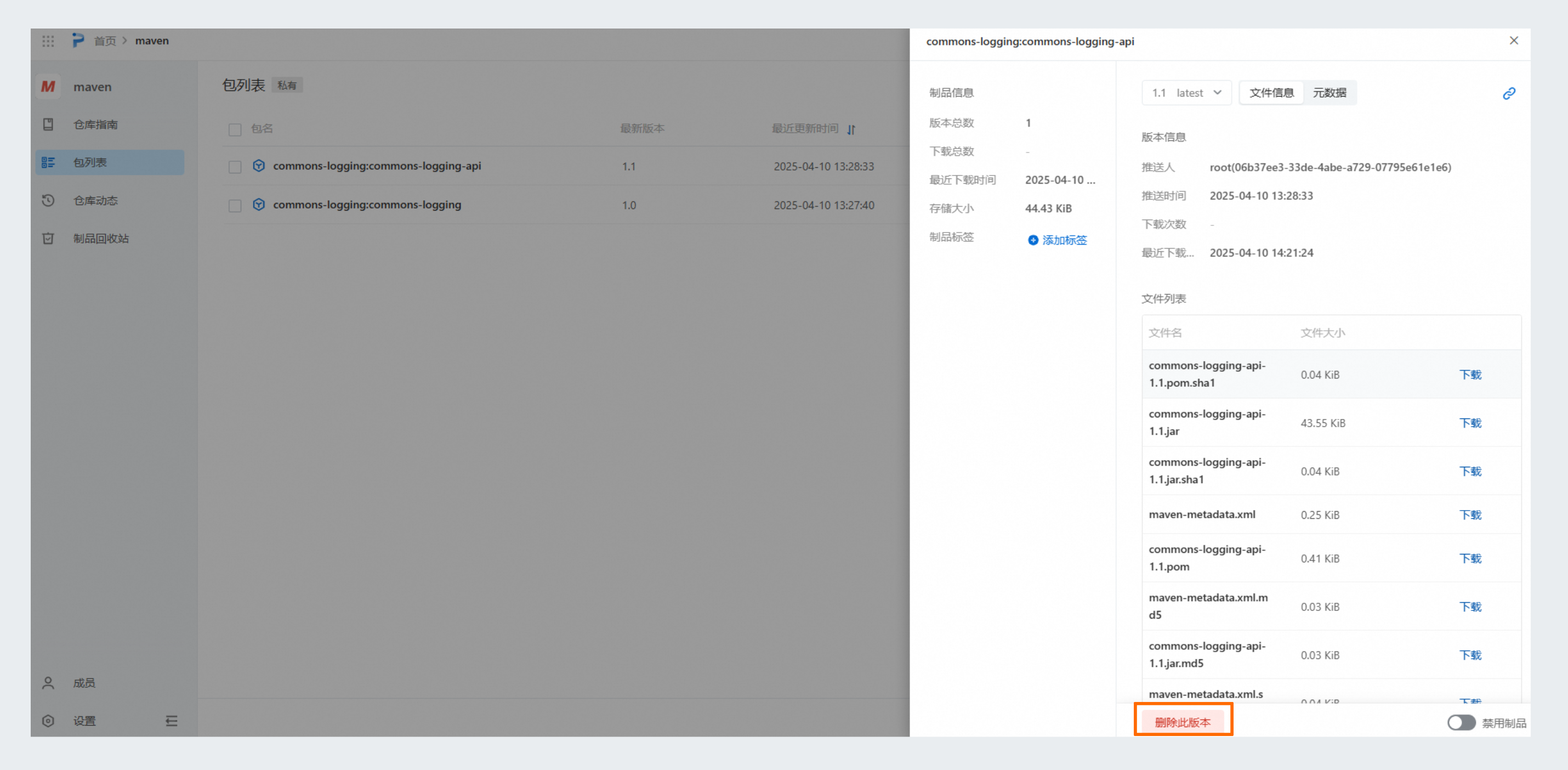This screenshot has width=1568, height=770.
Task: Download maven-metadata.xml file
Action: point(1470,515)
